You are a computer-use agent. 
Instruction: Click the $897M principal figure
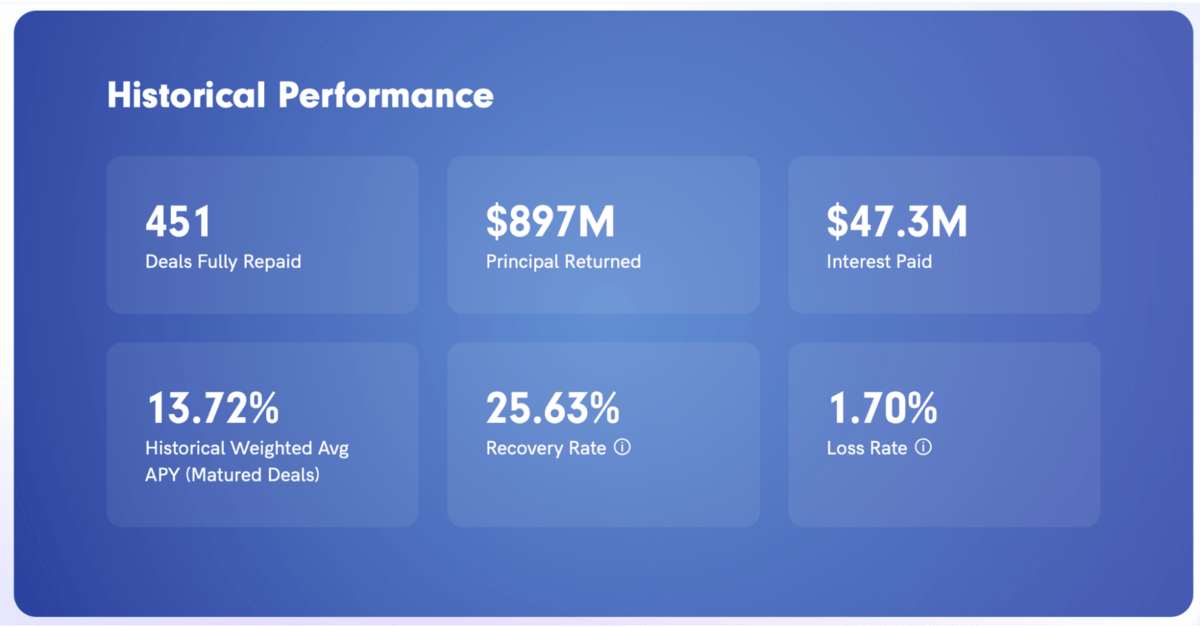click(x=550, y=222)
